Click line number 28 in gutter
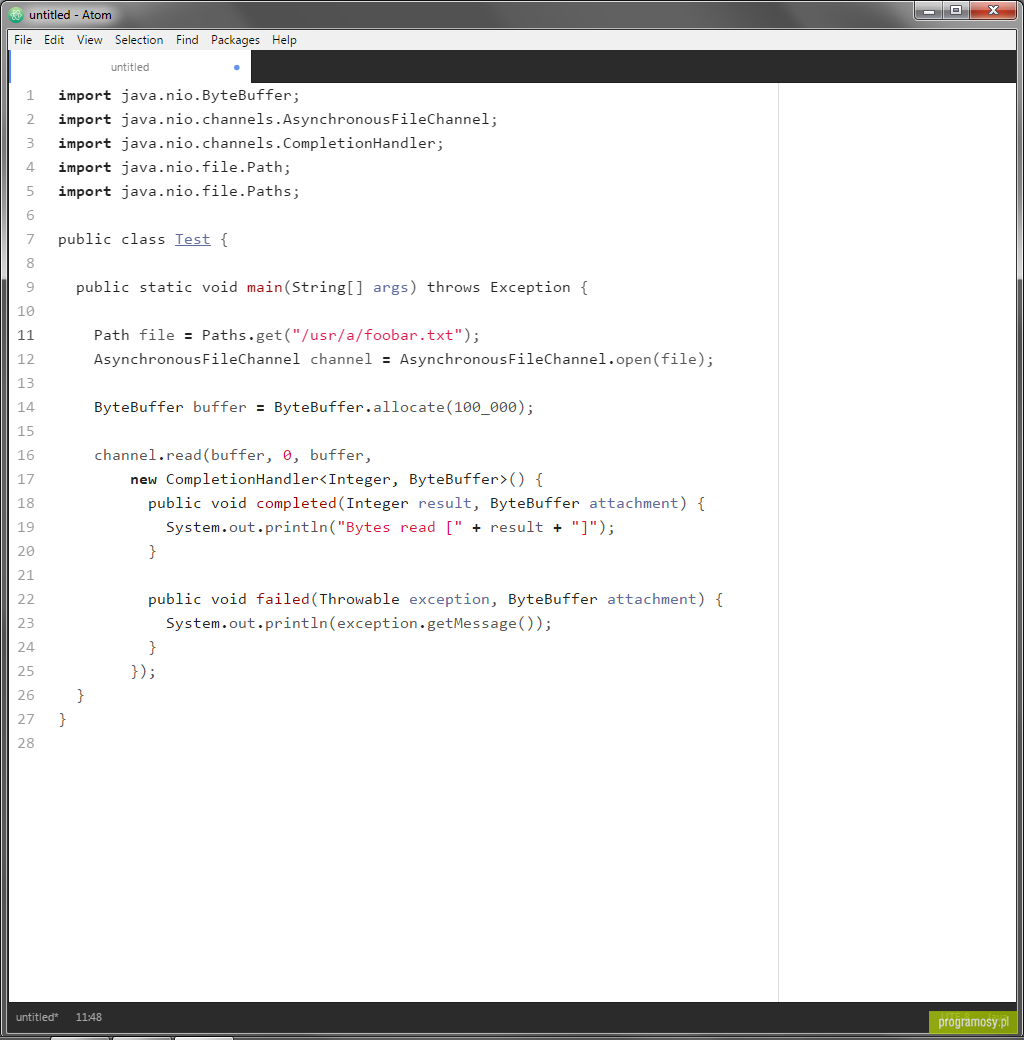The height and width of the screenshot is (1040, 1024). click(x=26, y=744)
